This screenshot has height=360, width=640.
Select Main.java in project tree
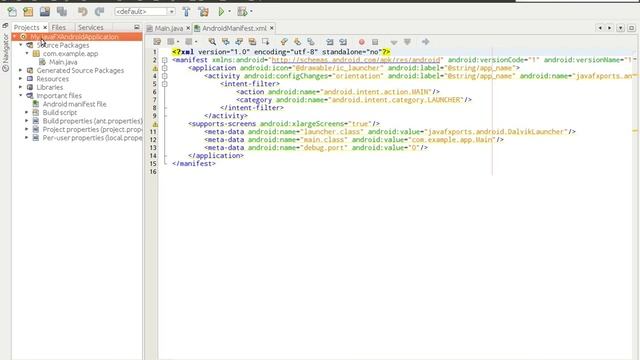(63, 62)
